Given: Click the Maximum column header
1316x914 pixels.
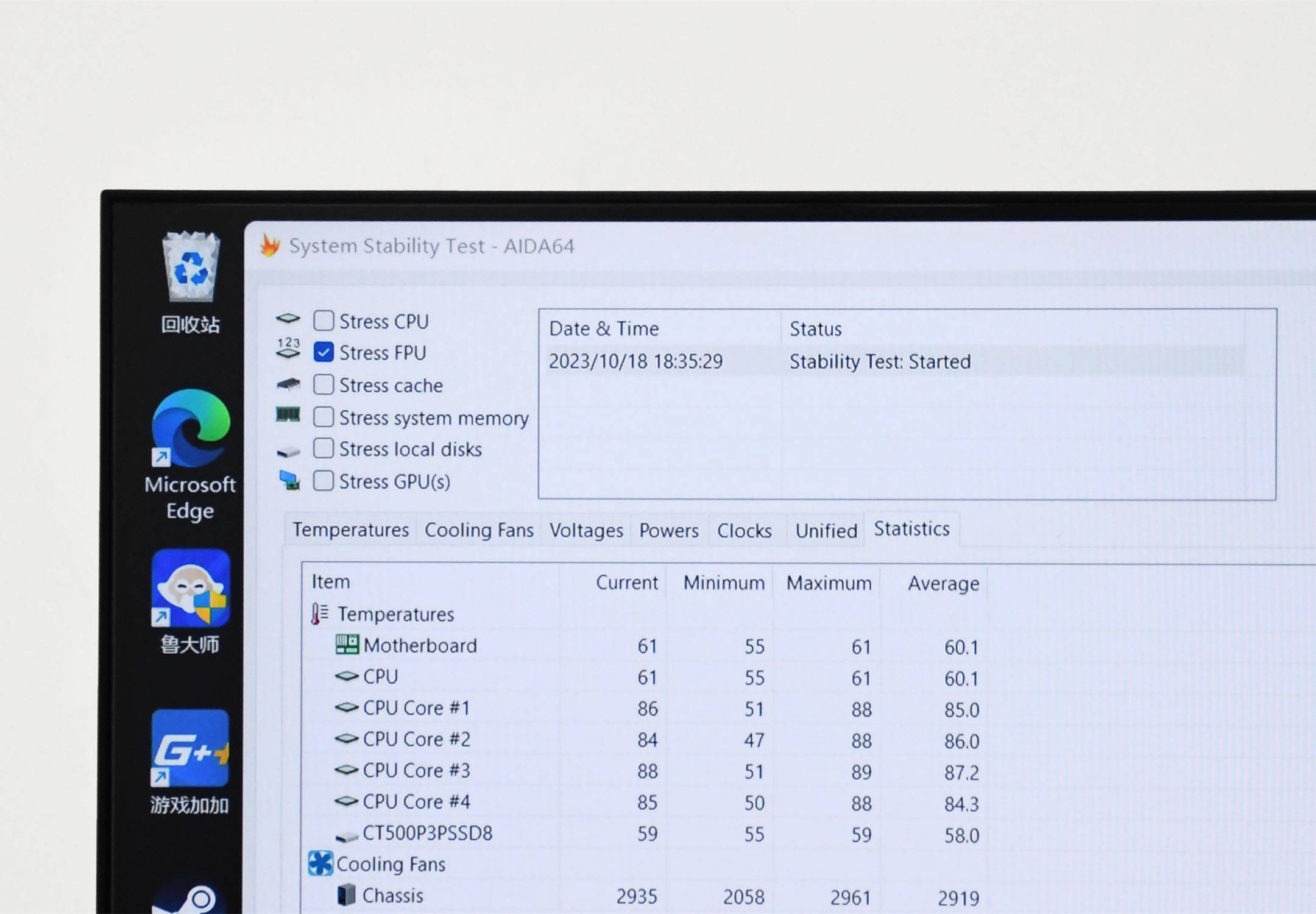Looking at the screenshot, I should tap(829, 583).
